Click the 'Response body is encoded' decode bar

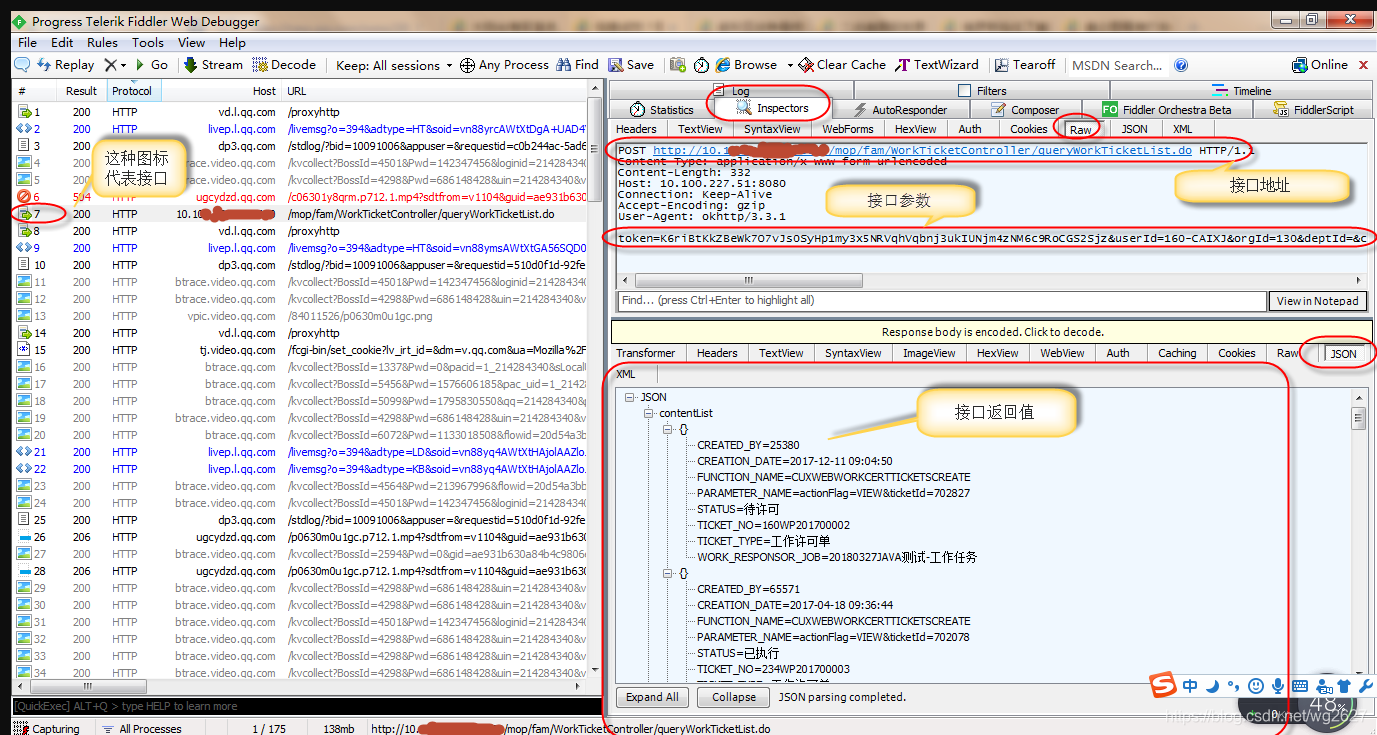[x=992, y=332]
